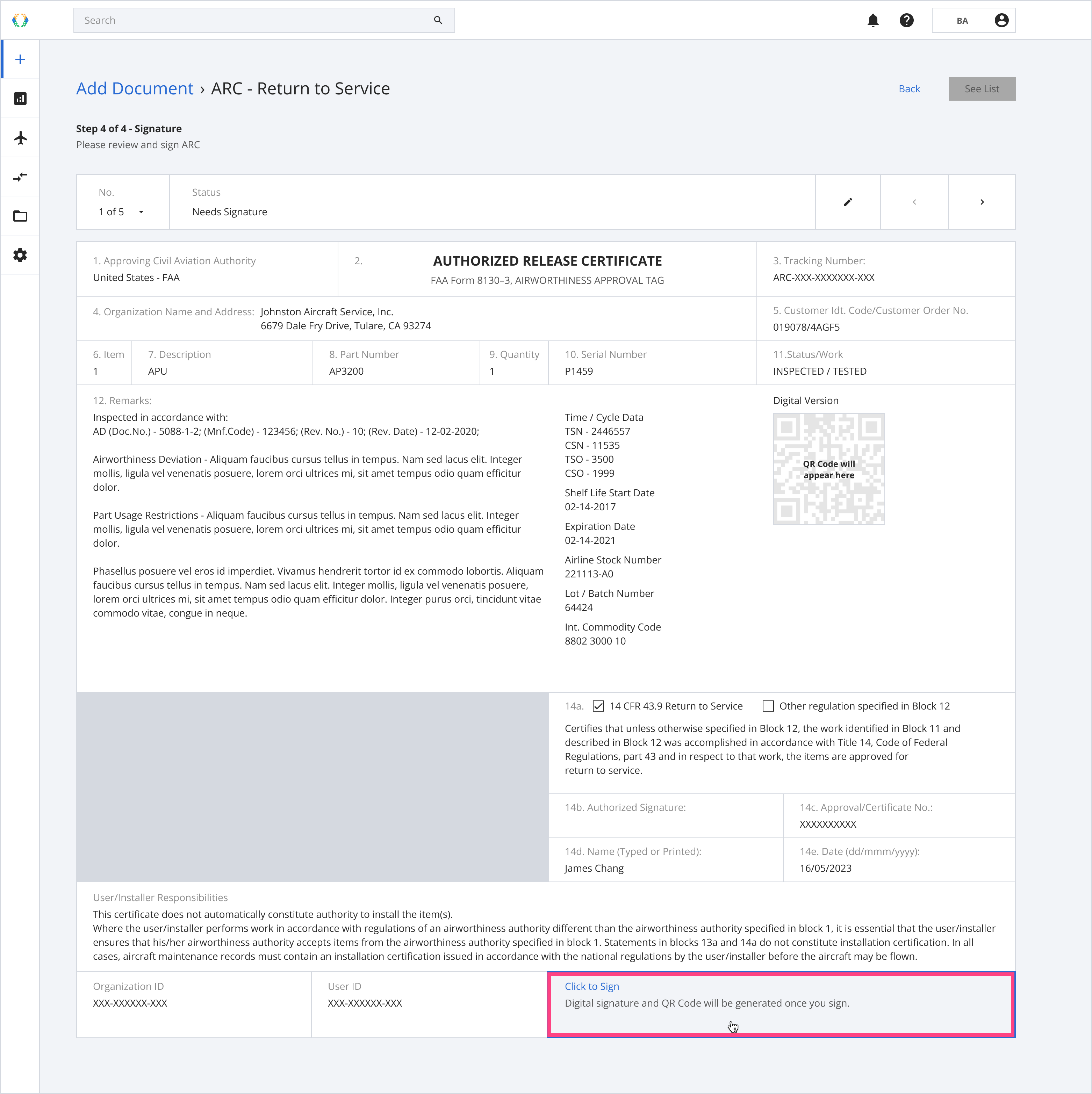The width and height of the screenshot is (1092, 1094).
Task: Select AUTHORIZED RELEASE CERTIFICATE heading
Action: pyautogui.click(x=547, y=261)
